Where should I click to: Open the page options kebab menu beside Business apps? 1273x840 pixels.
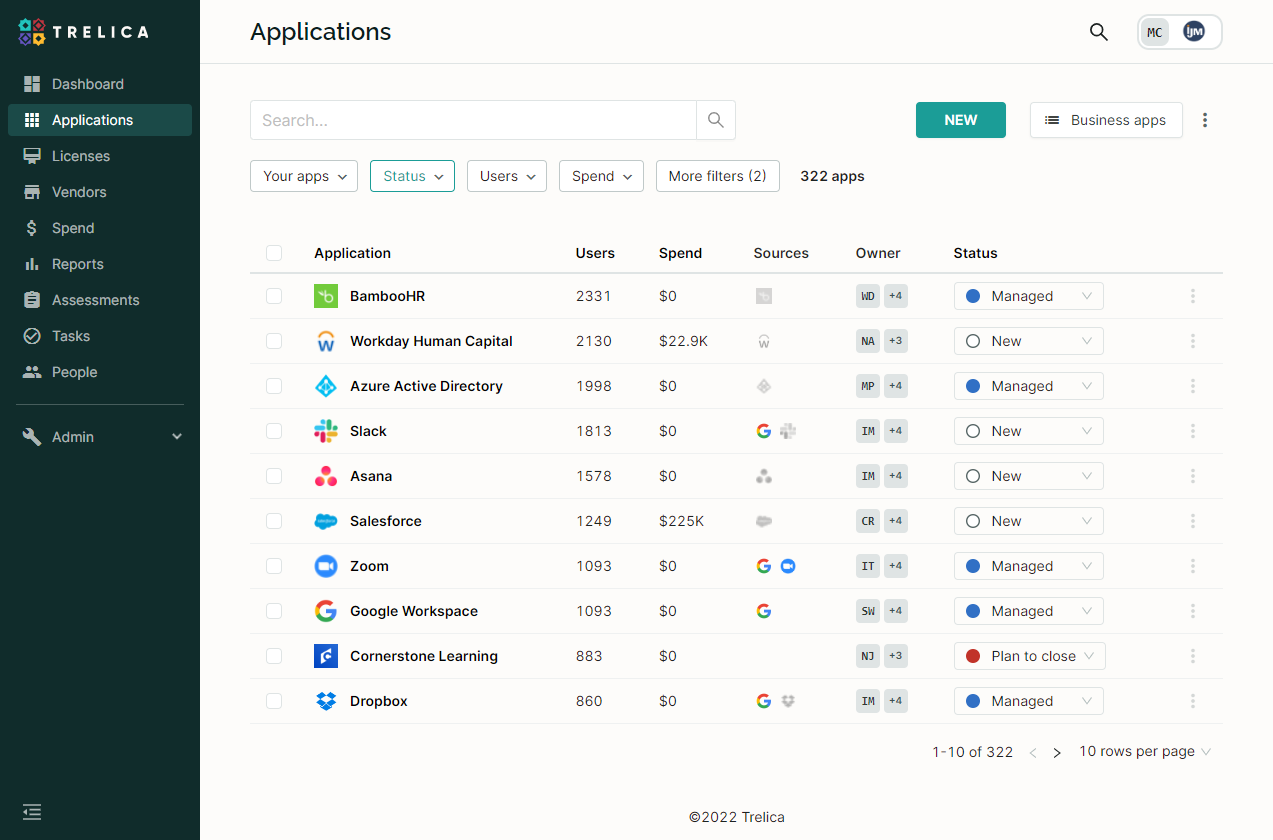pos(1205,120)
